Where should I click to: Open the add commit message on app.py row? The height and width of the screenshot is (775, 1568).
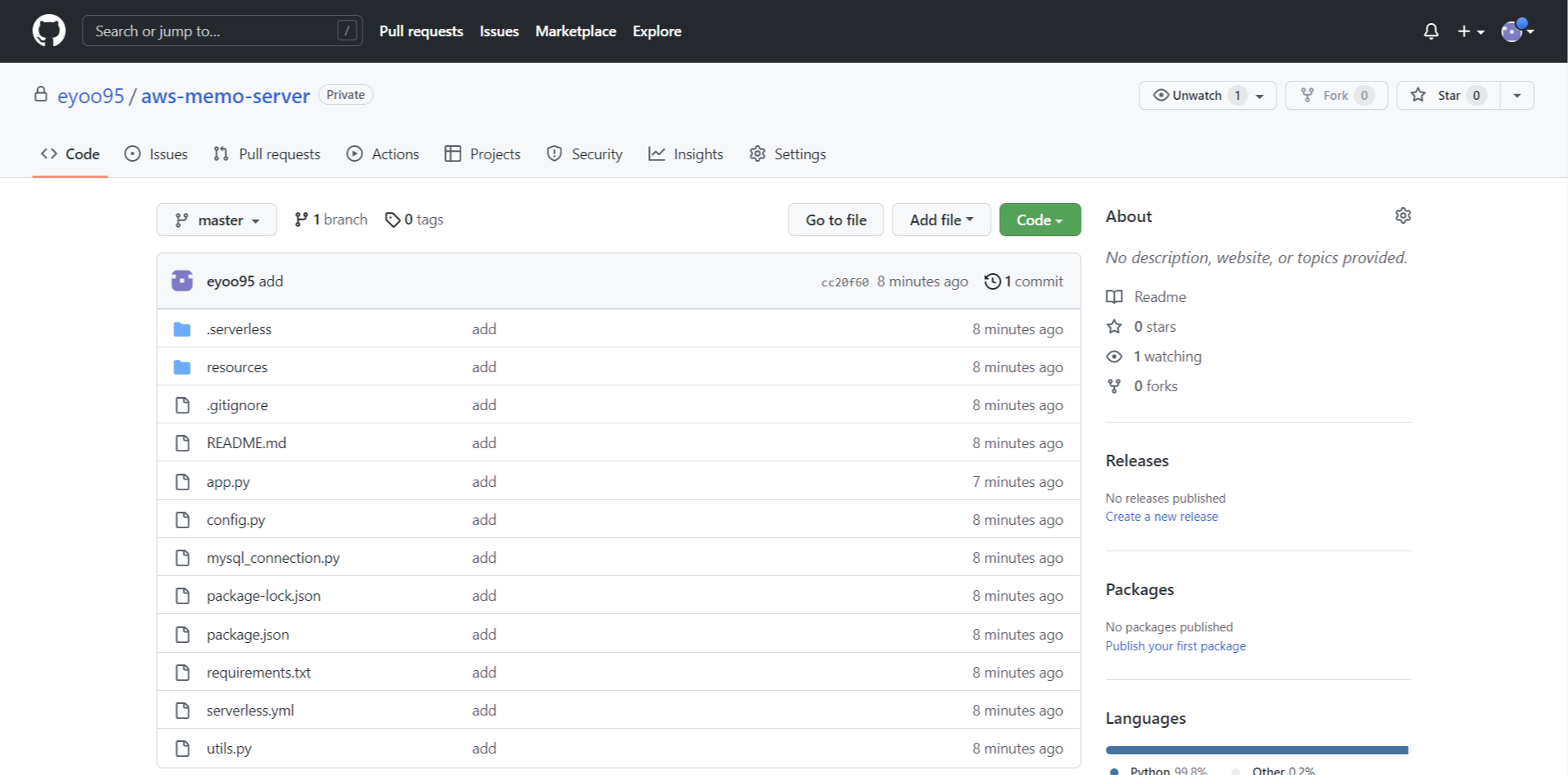coord(484,482)
